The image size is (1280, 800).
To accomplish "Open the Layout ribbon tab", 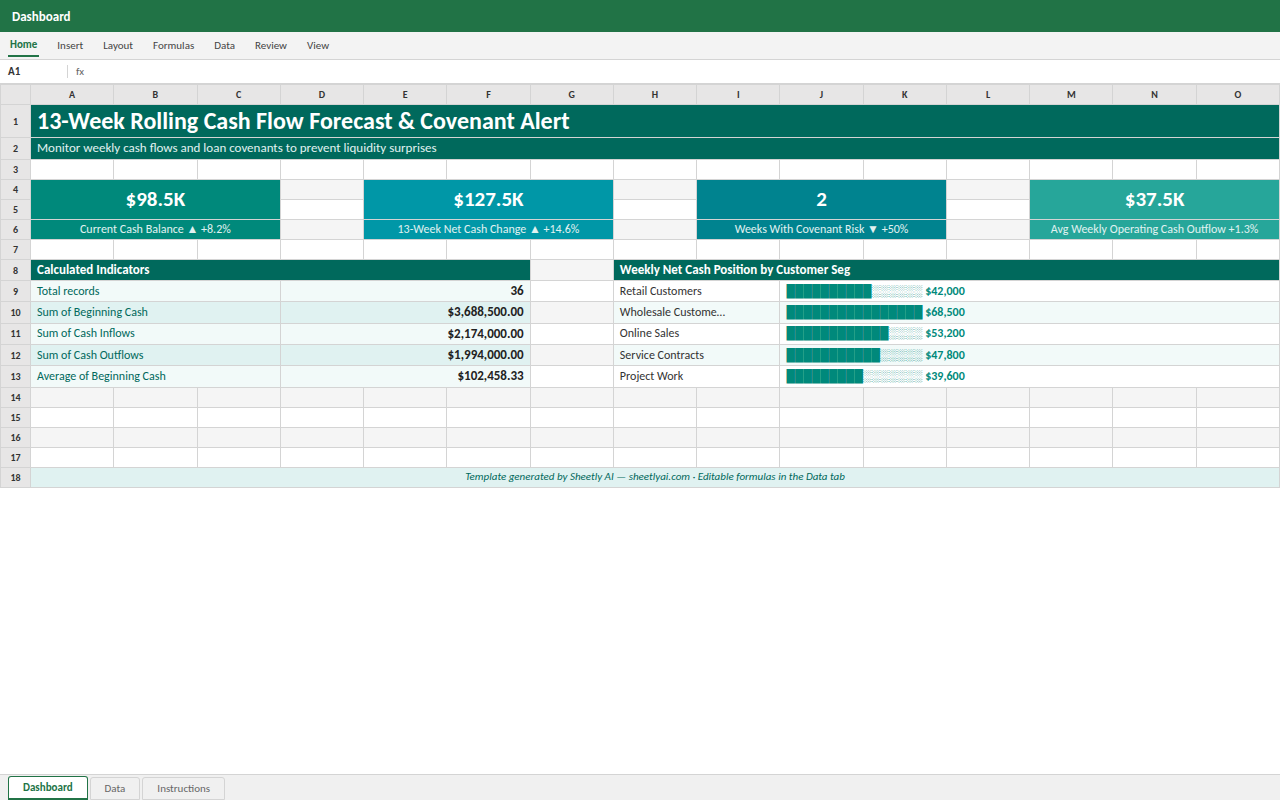I will [118, 46].
